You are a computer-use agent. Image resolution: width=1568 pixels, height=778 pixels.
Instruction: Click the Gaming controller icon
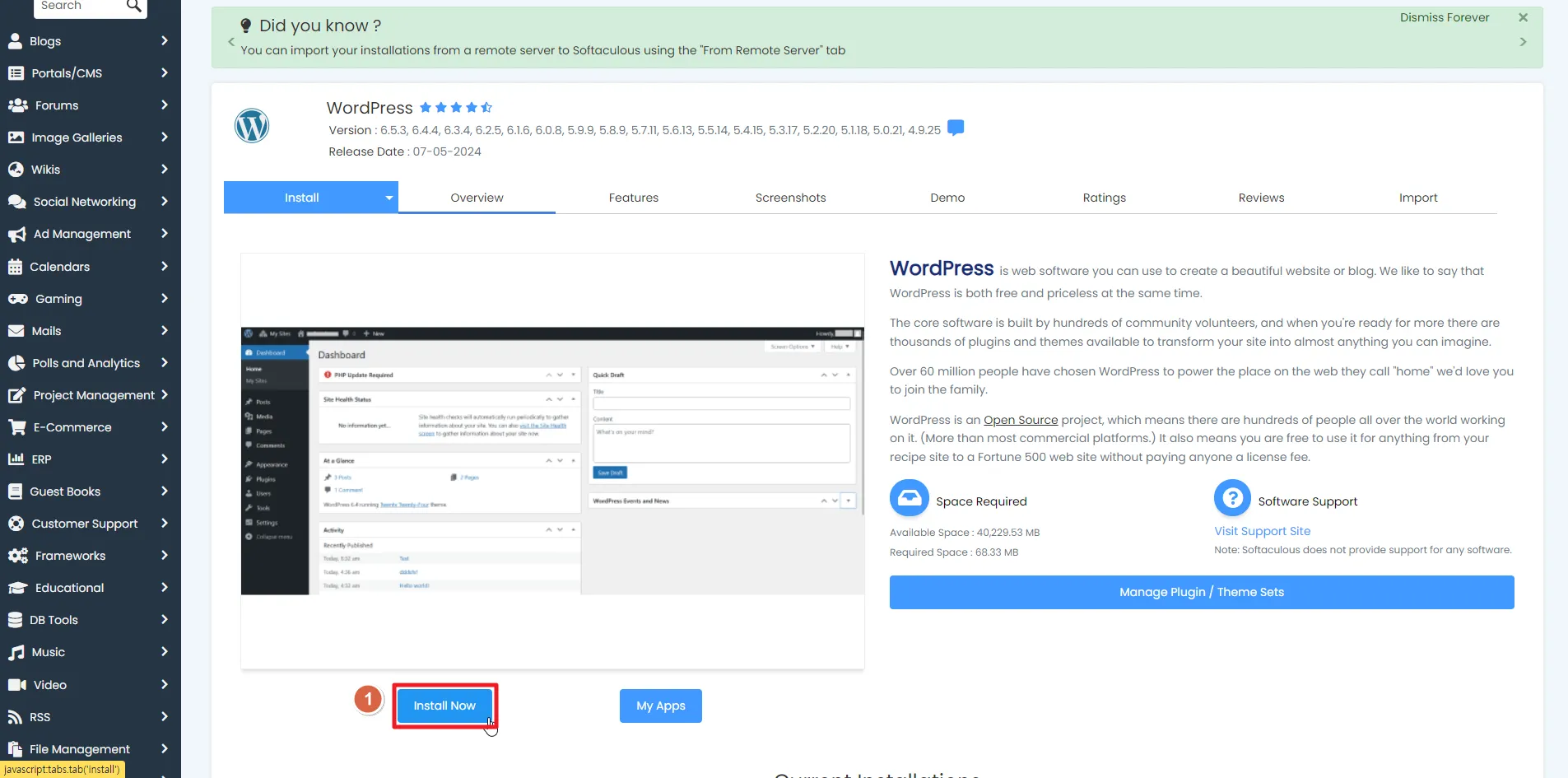pyautogui.click(x=17, y=299)
